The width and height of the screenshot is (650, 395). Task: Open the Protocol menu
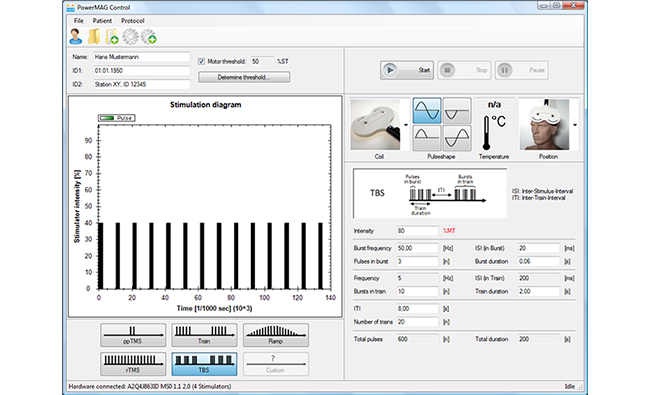coord(133,21)
